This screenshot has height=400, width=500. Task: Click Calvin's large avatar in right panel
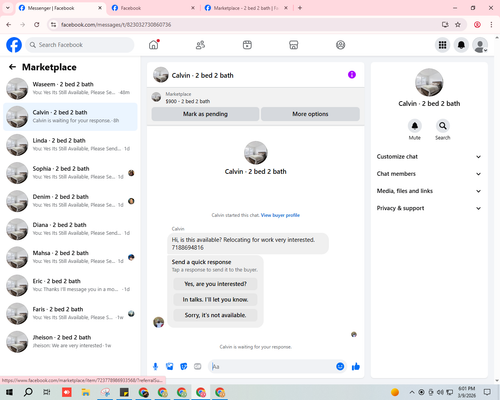click(x=429, y=82)
